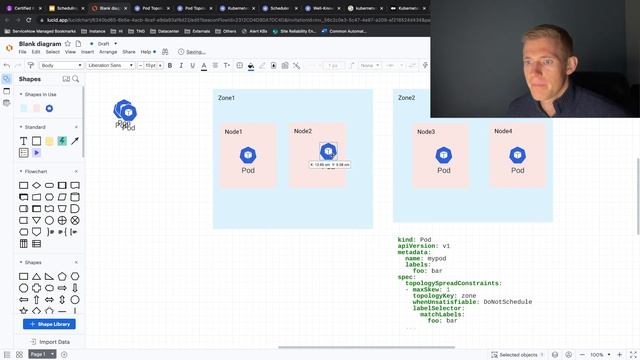Open the Select menu

52,52
